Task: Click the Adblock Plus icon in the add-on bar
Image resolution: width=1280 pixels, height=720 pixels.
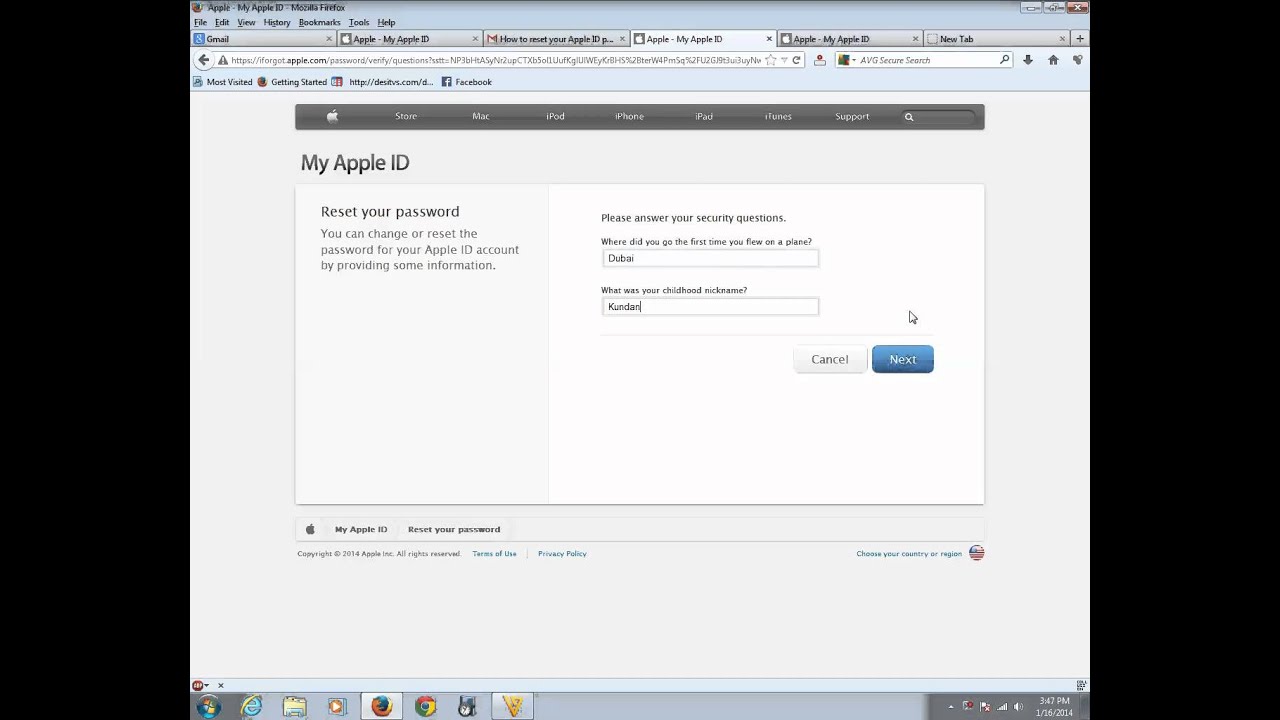Action: click(x=198, y=686)
